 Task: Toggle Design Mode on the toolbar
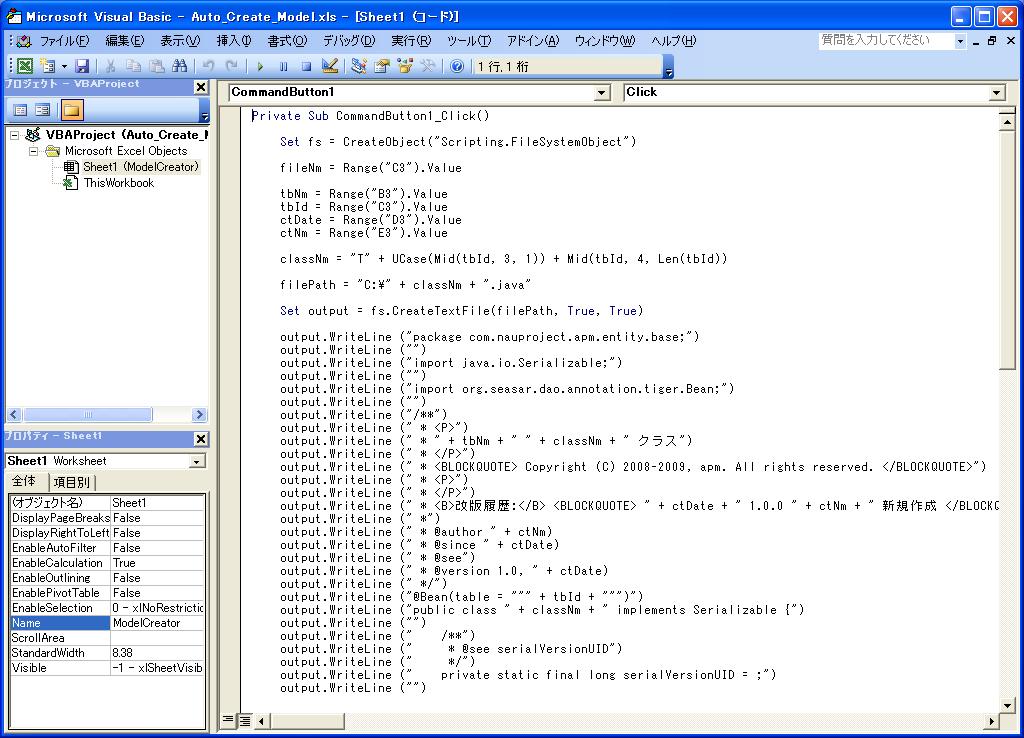click(328, 65)
